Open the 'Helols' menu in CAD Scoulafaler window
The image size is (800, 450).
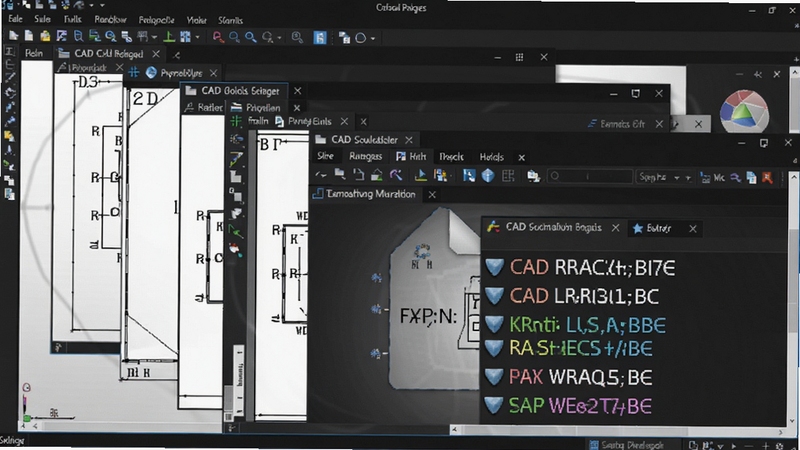(x=491, y=157)
